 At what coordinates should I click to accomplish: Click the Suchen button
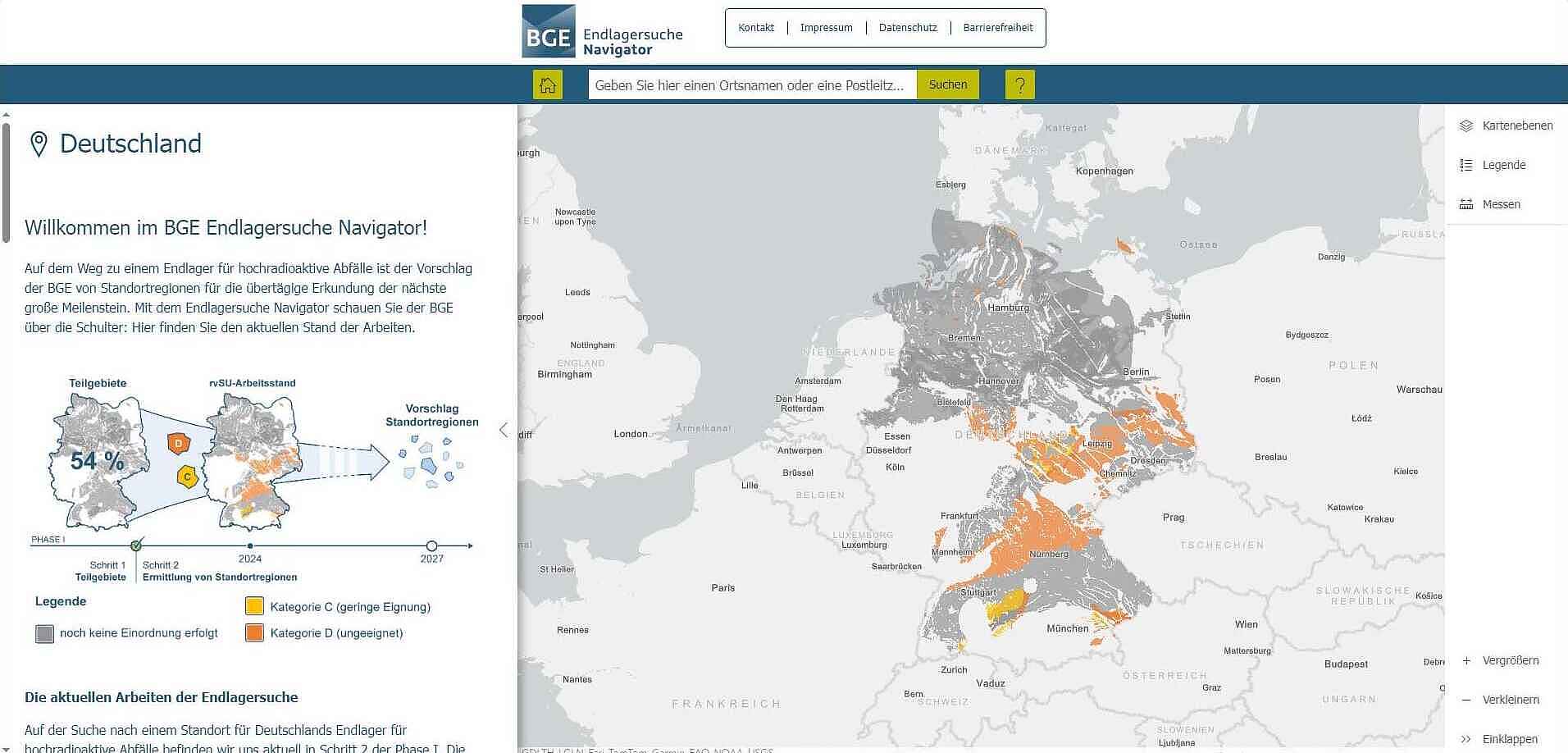click(x=948, y=84)
